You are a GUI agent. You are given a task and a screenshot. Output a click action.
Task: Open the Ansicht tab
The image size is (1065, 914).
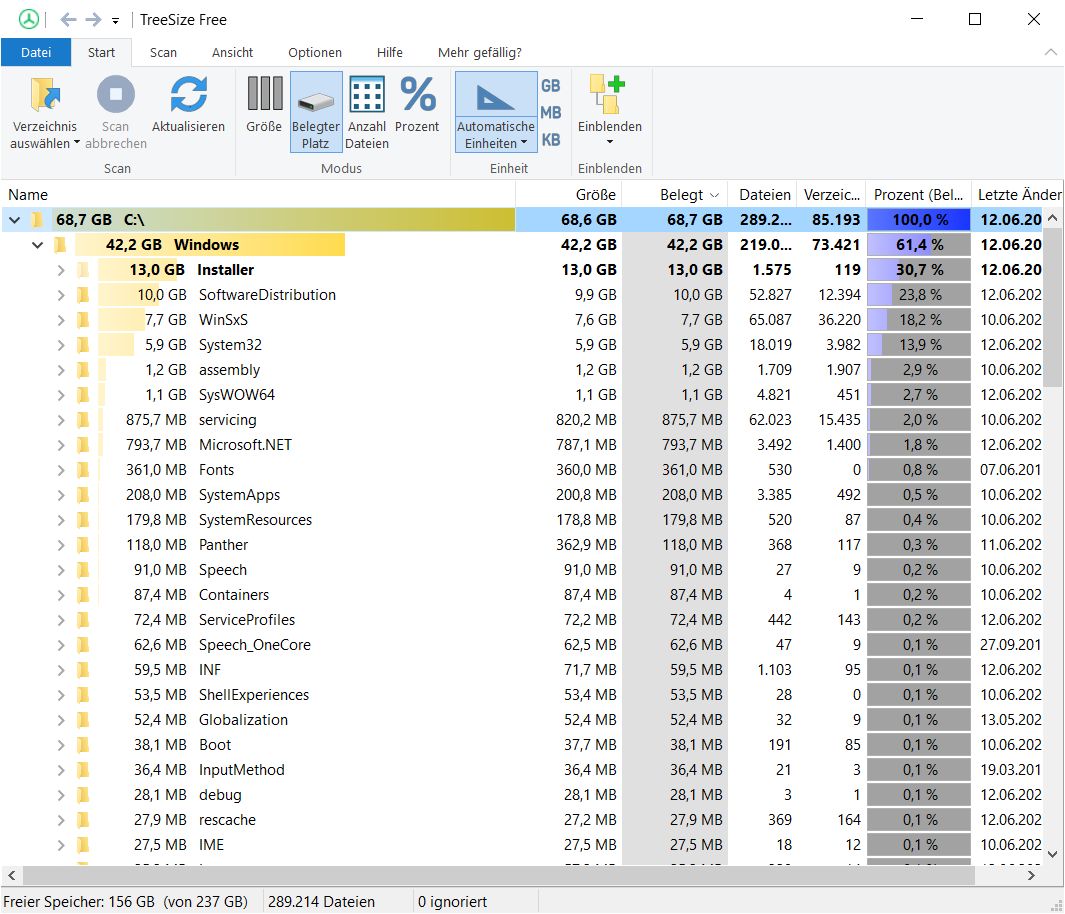pos(232,52)
